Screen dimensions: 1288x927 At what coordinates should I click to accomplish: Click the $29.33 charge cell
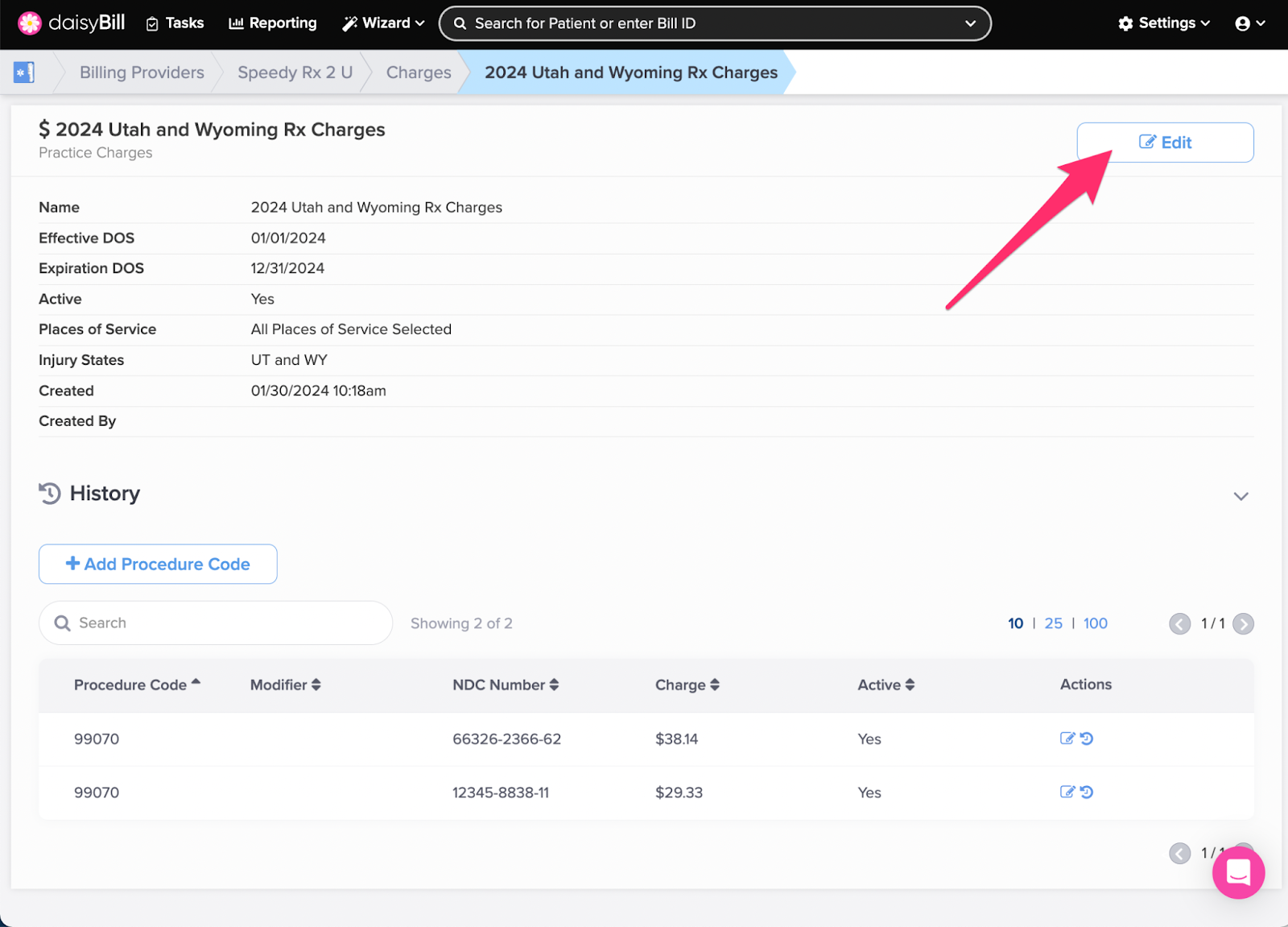pyautogui.click(x=679, y=793)
